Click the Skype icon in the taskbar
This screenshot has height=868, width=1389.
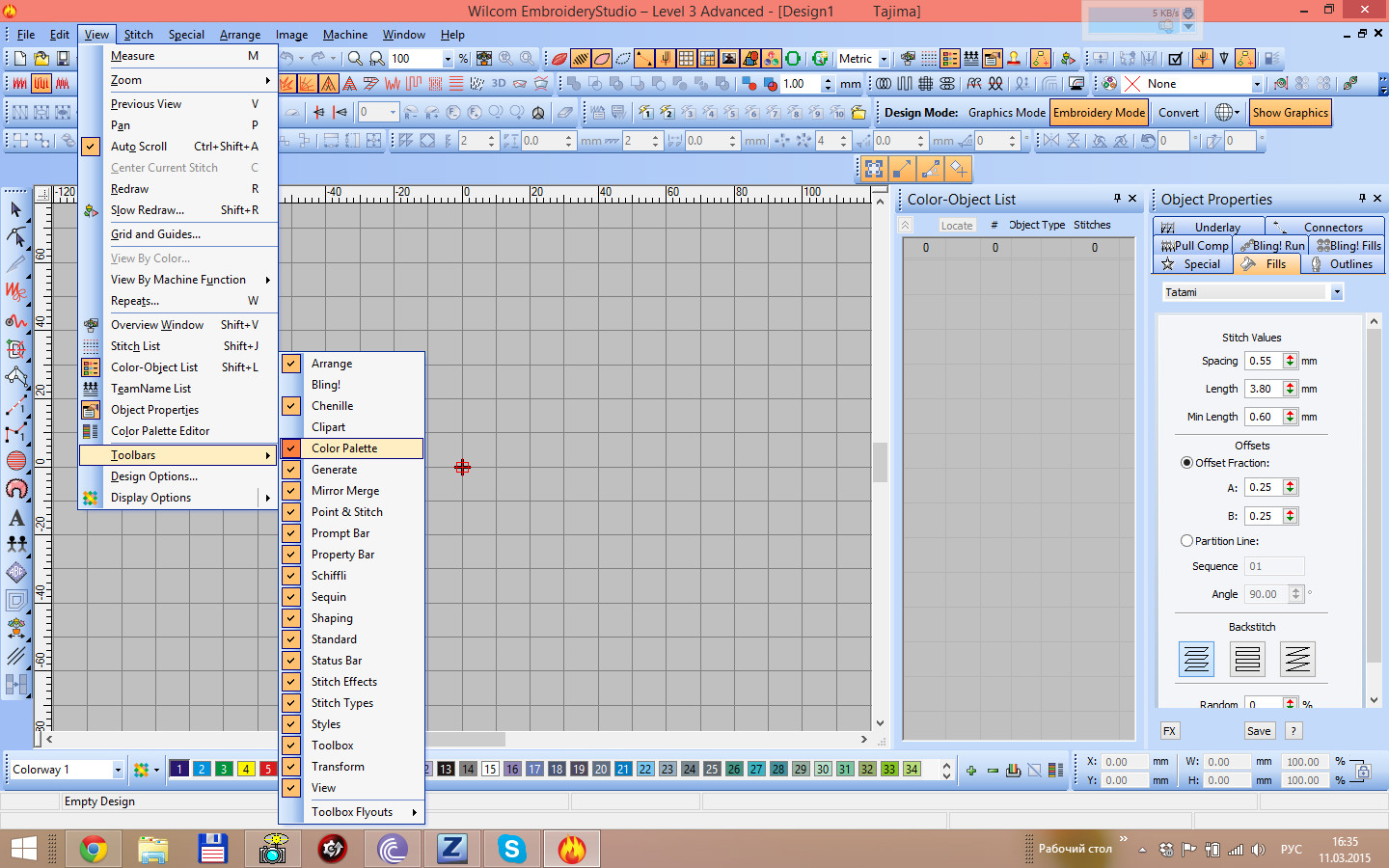coord(512,849)
